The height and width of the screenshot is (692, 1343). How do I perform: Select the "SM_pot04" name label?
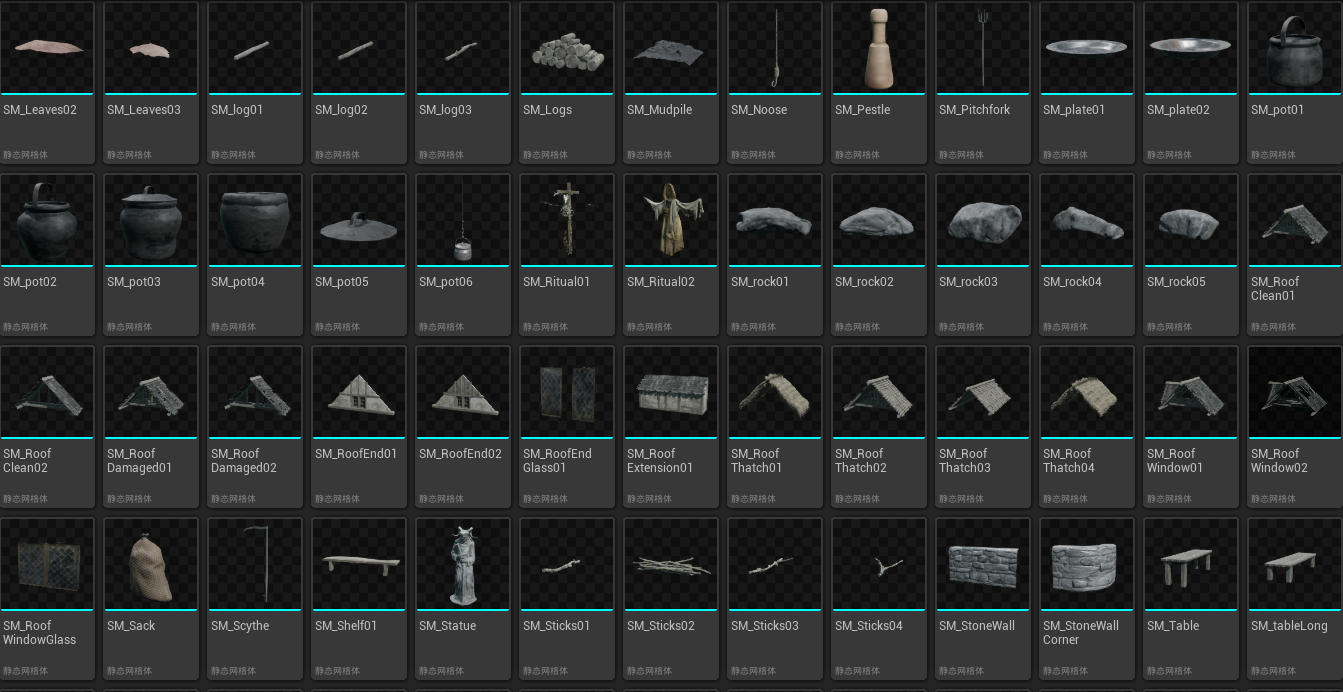coord(238,282)
